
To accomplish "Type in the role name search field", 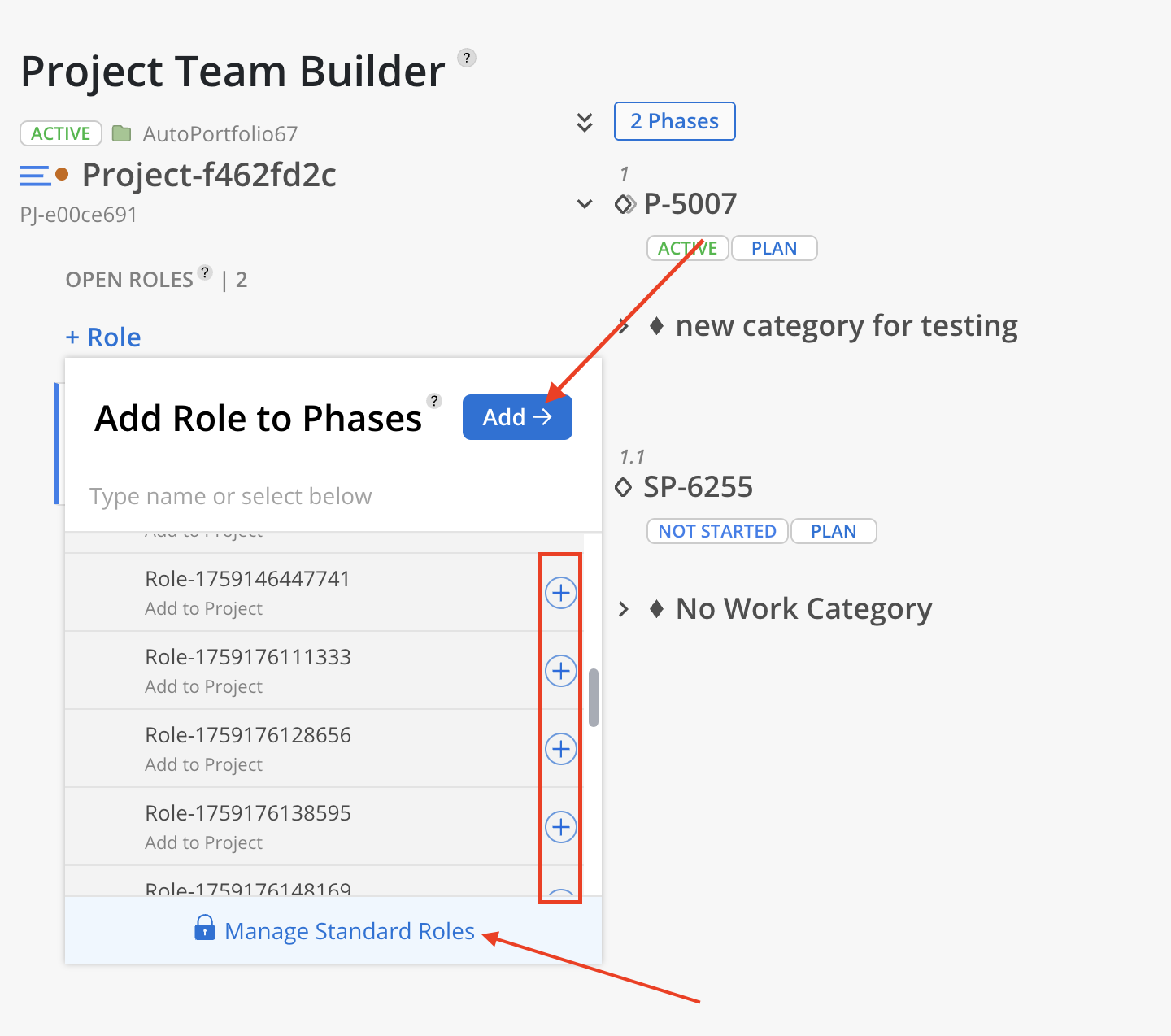I will [325, 496].
